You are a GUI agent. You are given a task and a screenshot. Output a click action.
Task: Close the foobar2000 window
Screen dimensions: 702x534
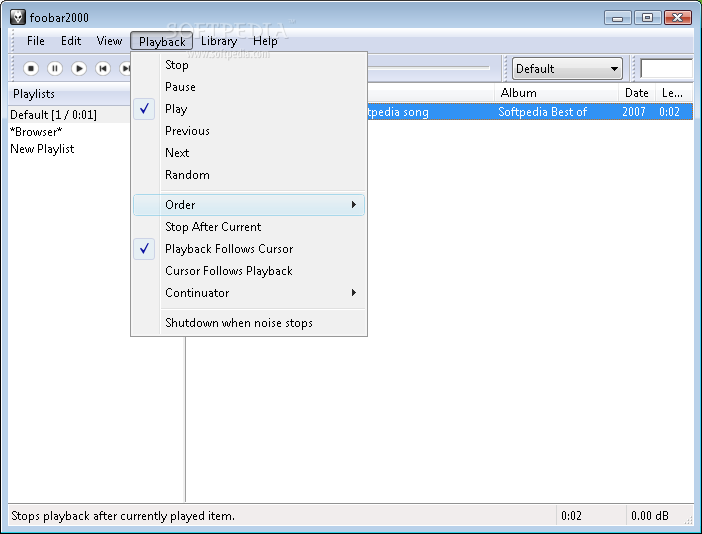678,18
